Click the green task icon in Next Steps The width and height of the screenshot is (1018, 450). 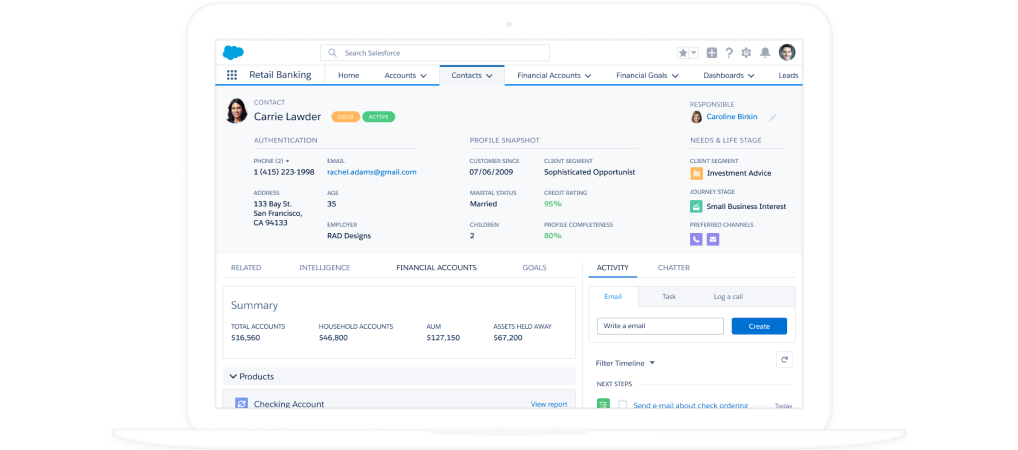click(x=603, y=405)
